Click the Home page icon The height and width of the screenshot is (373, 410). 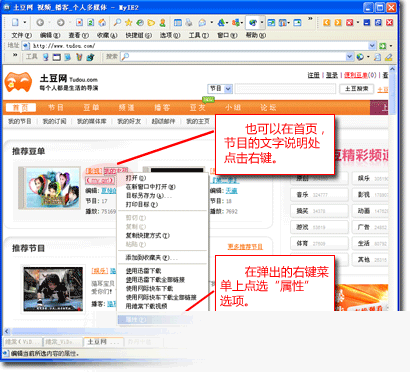(102, 22)
